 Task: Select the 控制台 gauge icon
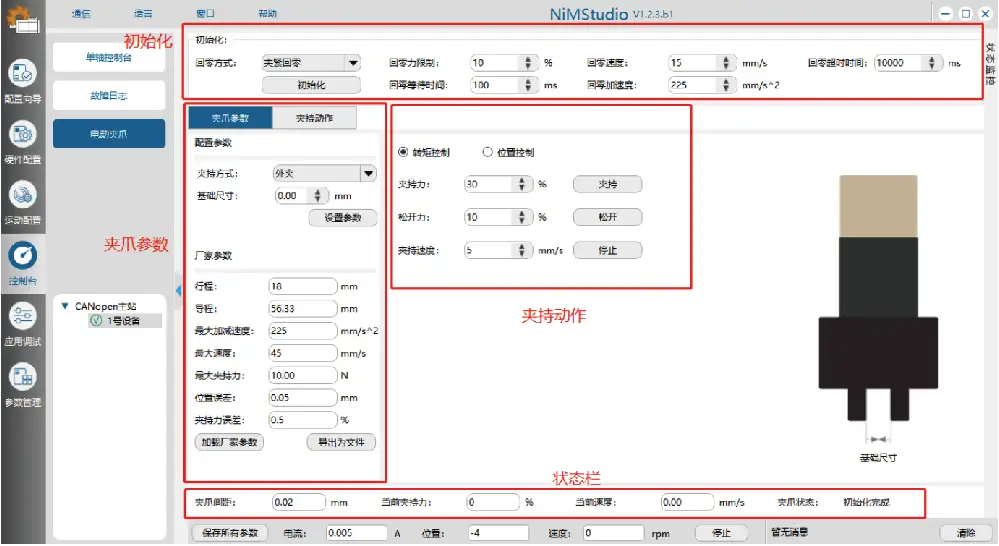(22, 256)
